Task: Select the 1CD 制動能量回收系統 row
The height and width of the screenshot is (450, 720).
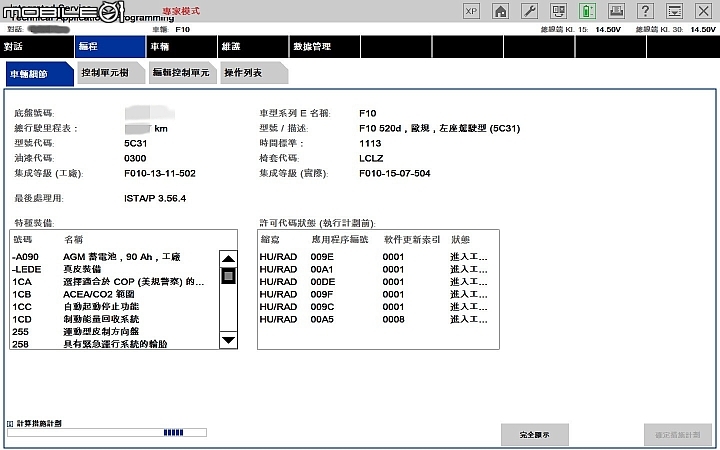Action: [x=114, y=319]
